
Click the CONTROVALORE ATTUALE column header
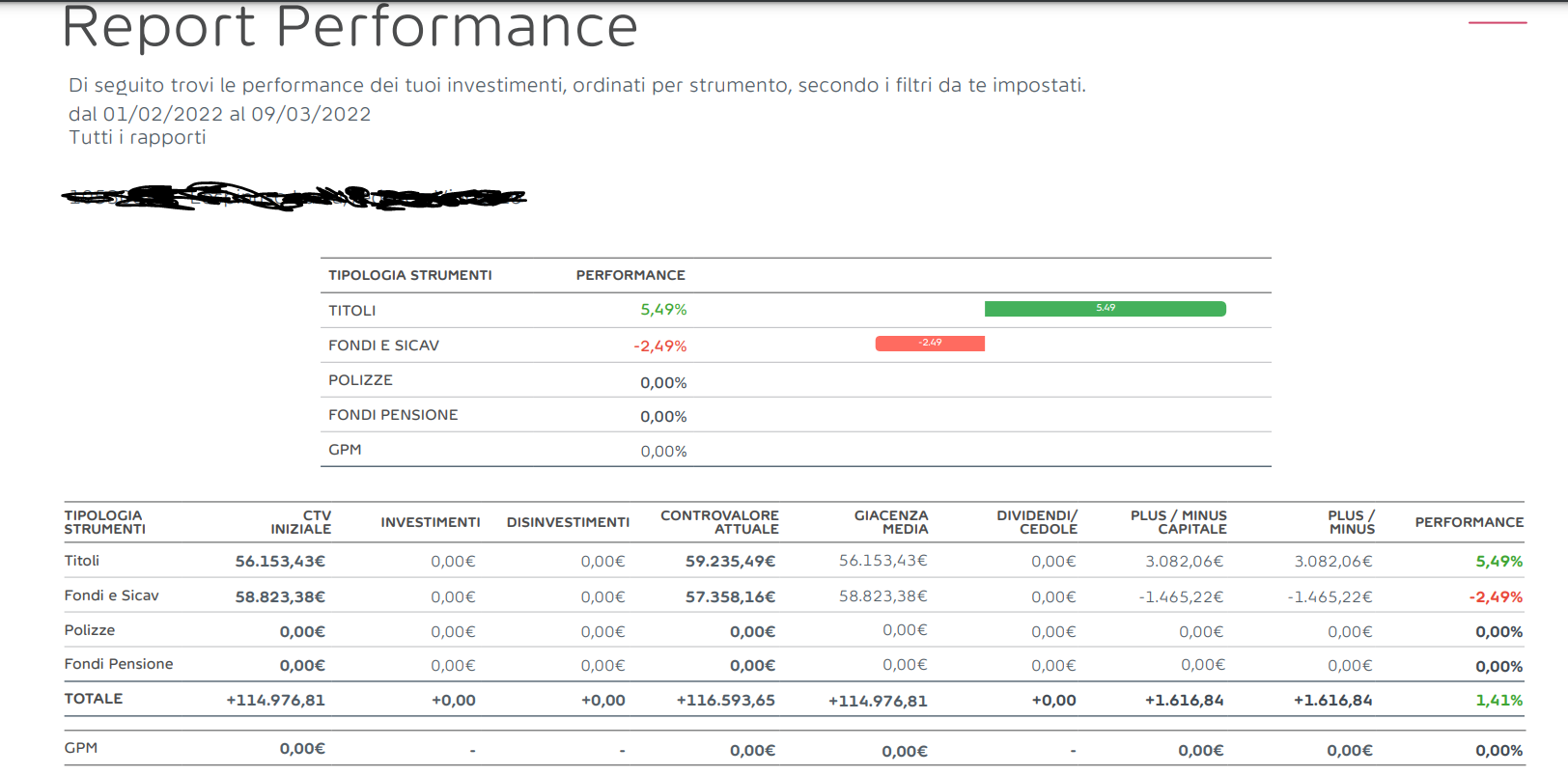coord(719,522)
